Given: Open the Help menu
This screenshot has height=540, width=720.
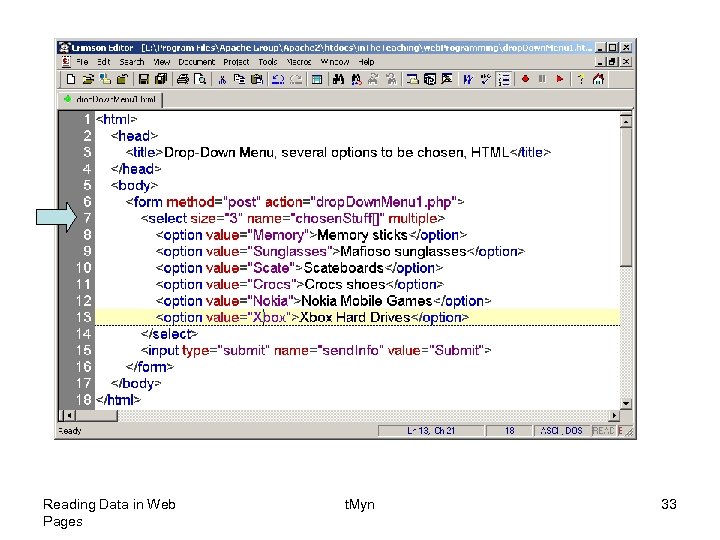Looking at the screenshot, I should (366, 62).
